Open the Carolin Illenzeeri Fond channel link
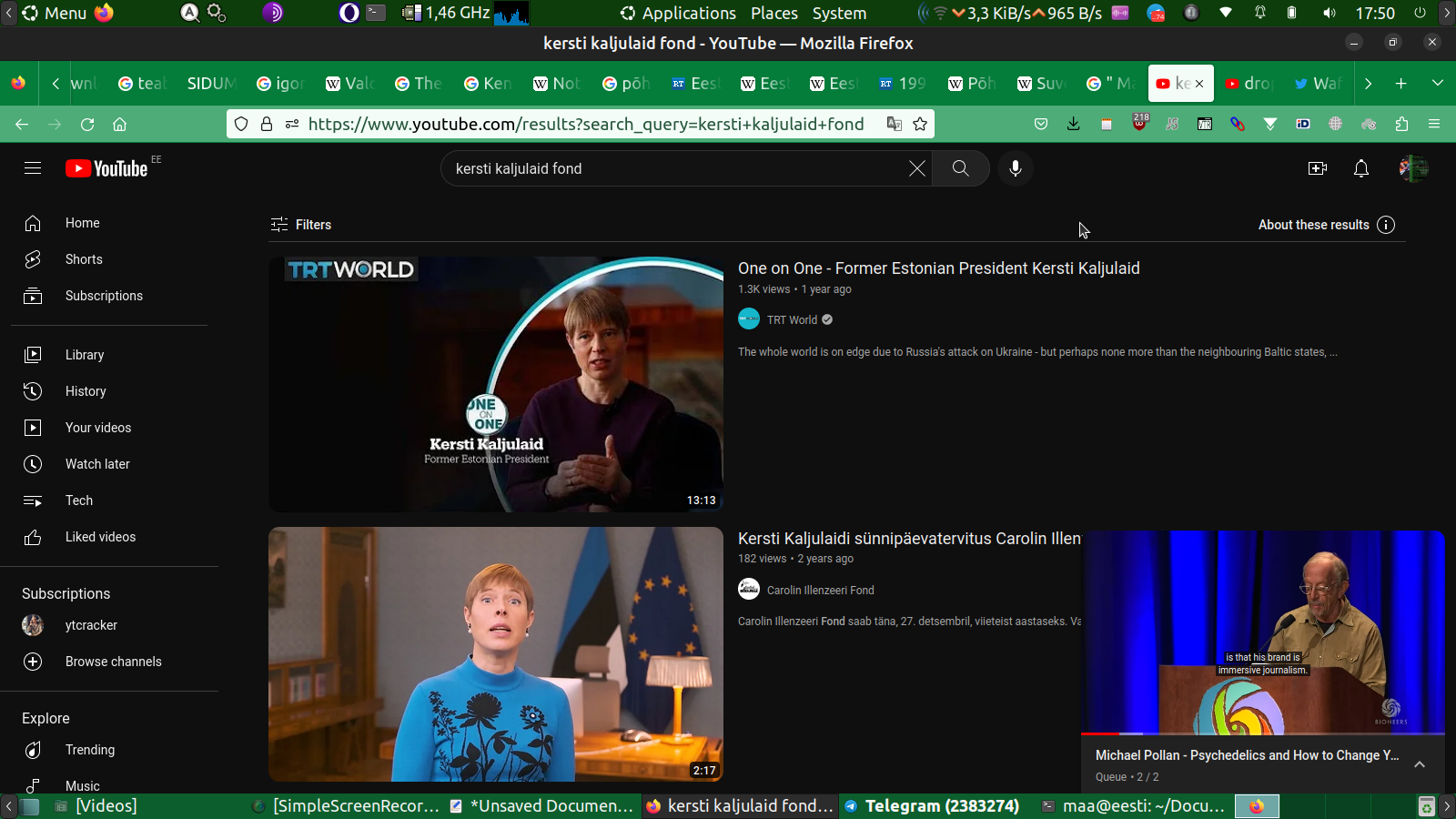Viewport: 1456px width, 819px height. 820,590
